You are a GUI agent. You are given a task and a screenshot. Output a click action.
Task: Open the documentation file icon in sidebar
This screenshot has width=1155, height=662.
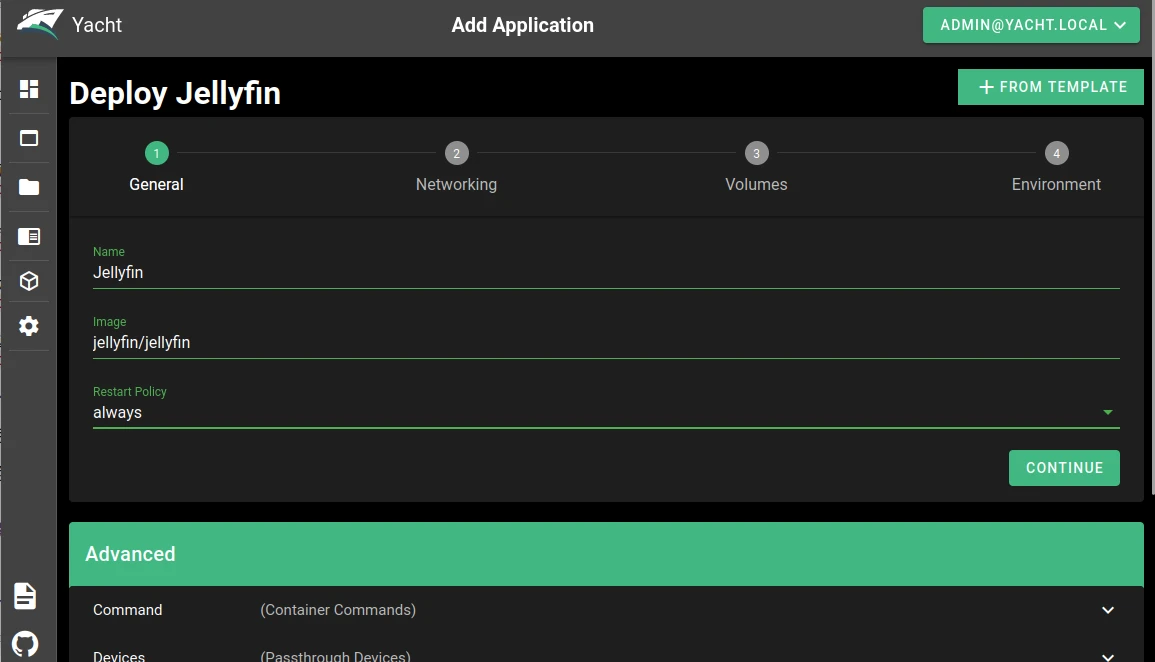click(25, 596)
